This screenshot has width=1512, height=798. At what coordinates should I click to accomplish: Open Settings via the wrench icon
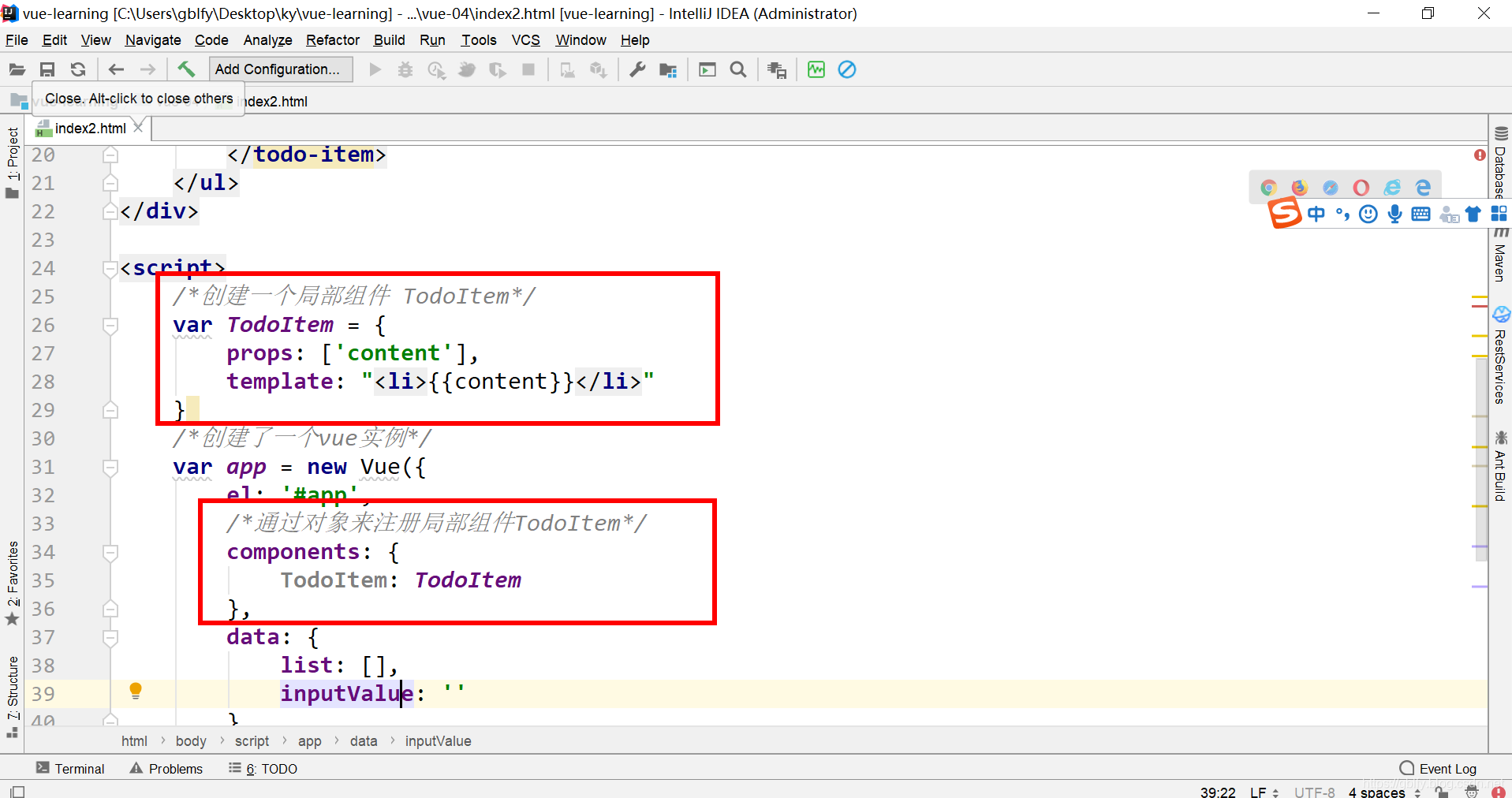point(637,70)
